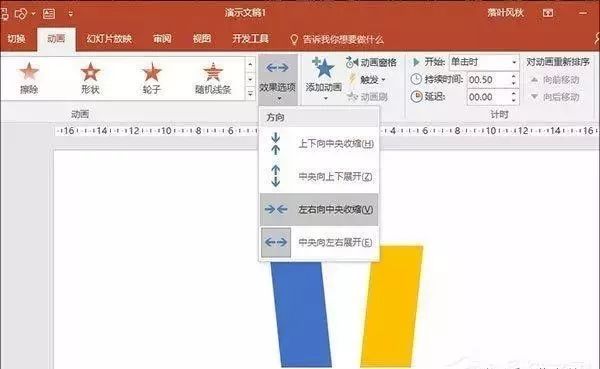Open the 动画窗格 animation pane
The height and width of the screenshot is (369, 600).
[x=371, y=62]
